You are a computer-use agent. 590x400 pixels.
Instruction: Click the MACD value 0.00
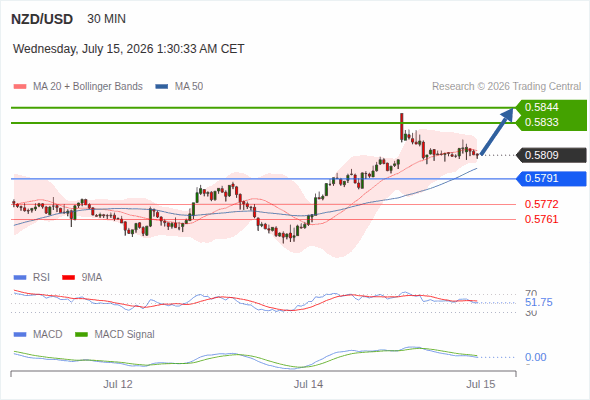[x=535, y=357]
